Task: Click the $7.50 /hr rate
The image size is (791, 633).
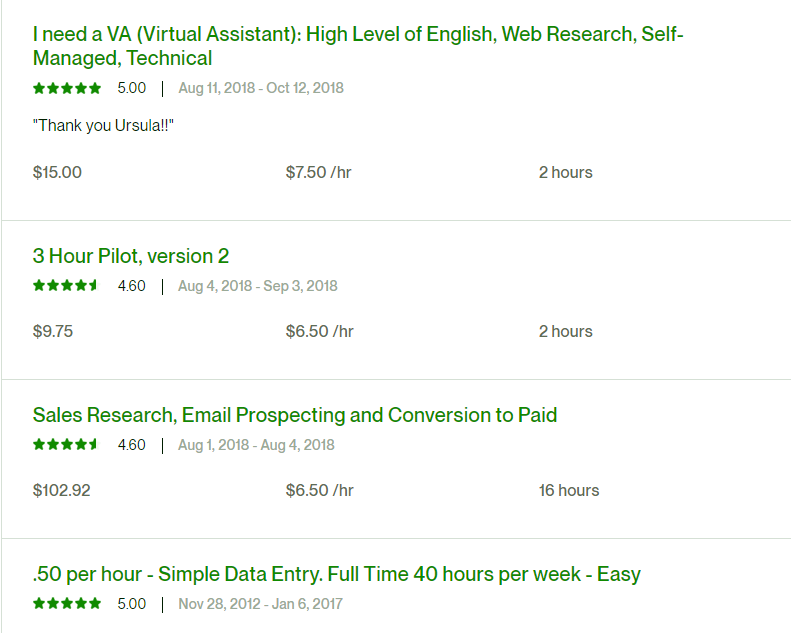Action: click(318, 172)
